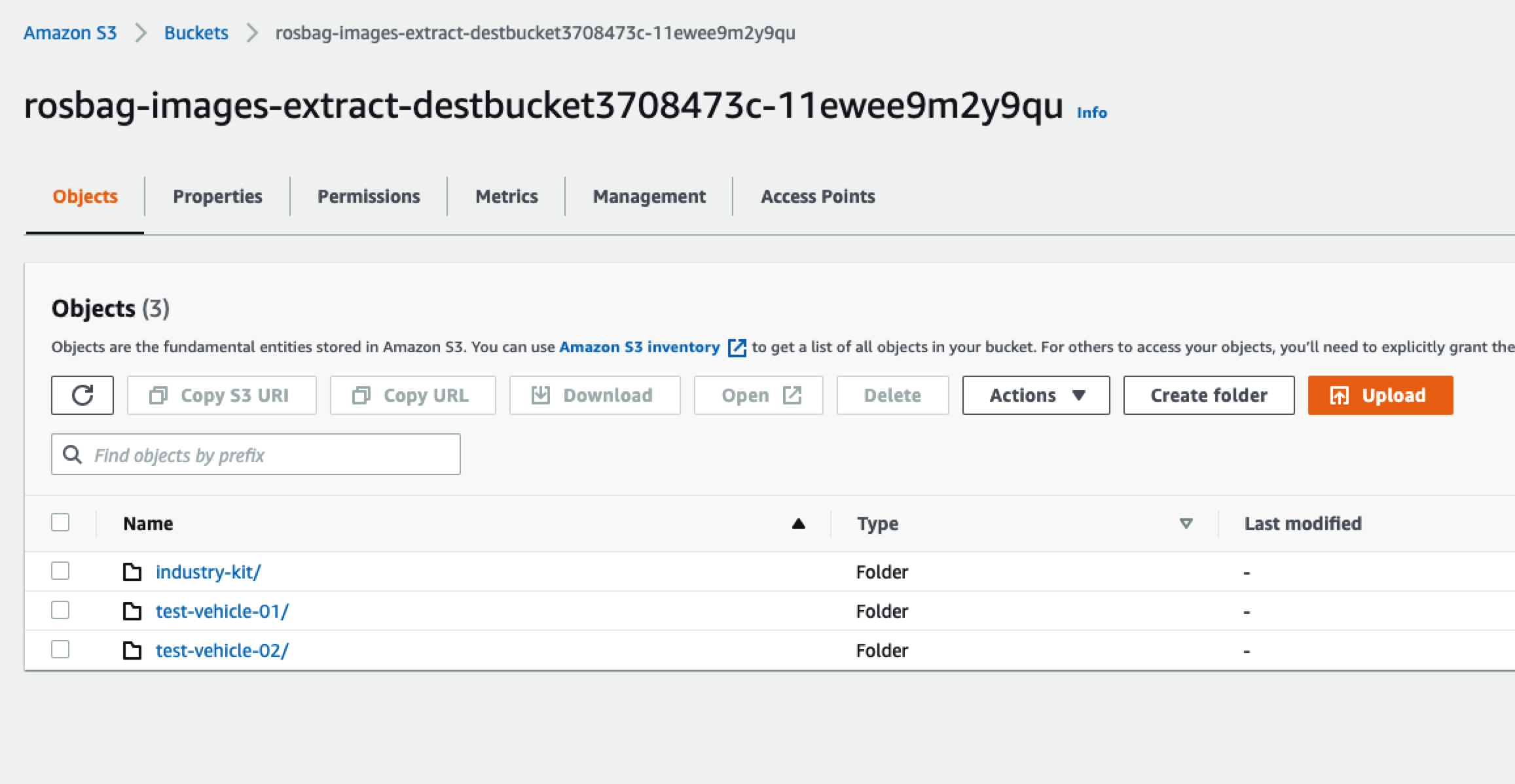Sort by Name using the ascending arrow

coord(798,524)
